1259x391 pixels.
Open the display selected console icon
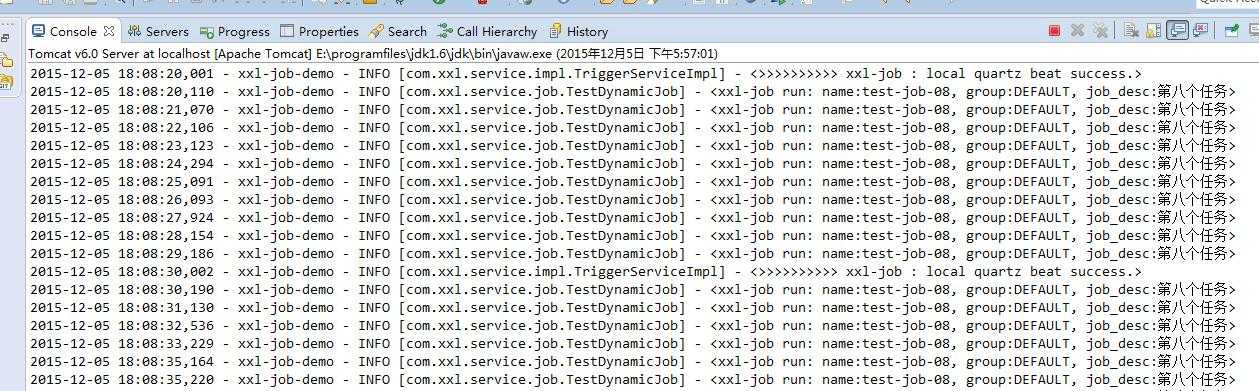[1253, 31]
